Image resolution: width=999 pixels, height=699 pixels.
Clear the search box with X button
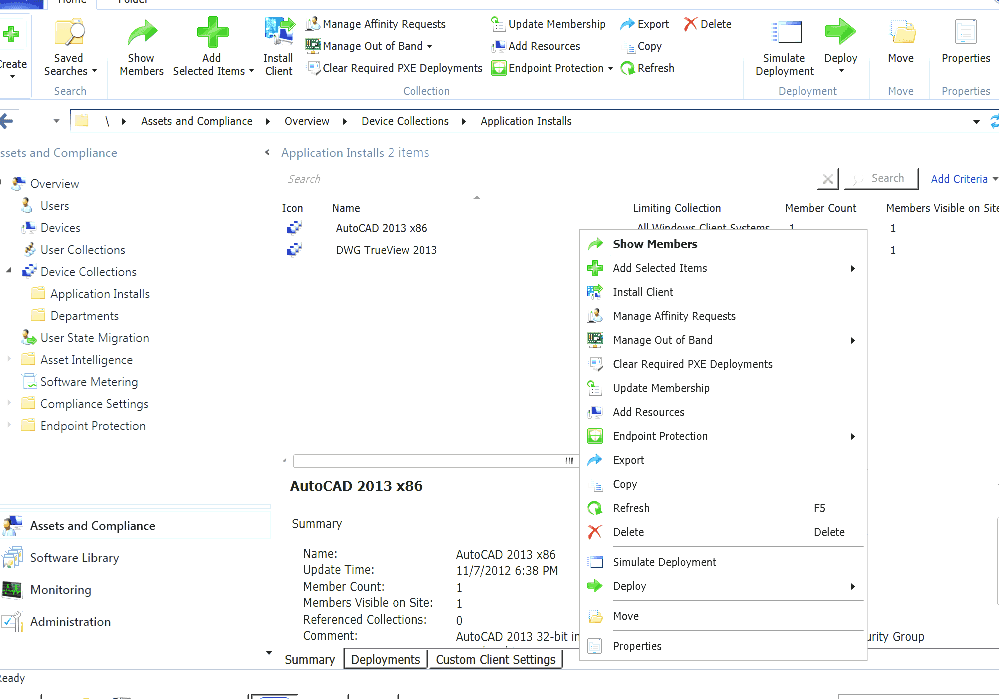[828, 179]
